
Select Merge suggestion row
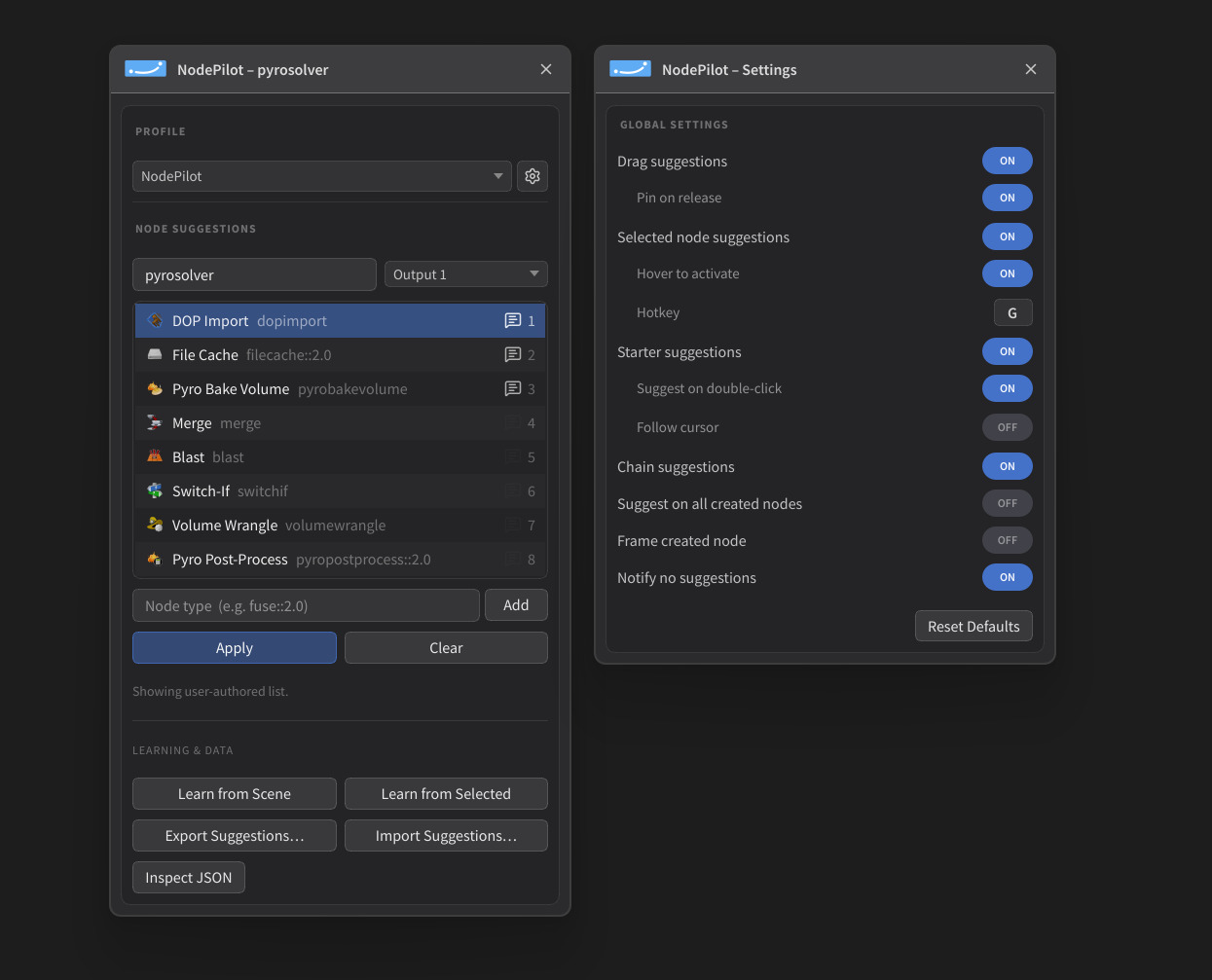340,422
